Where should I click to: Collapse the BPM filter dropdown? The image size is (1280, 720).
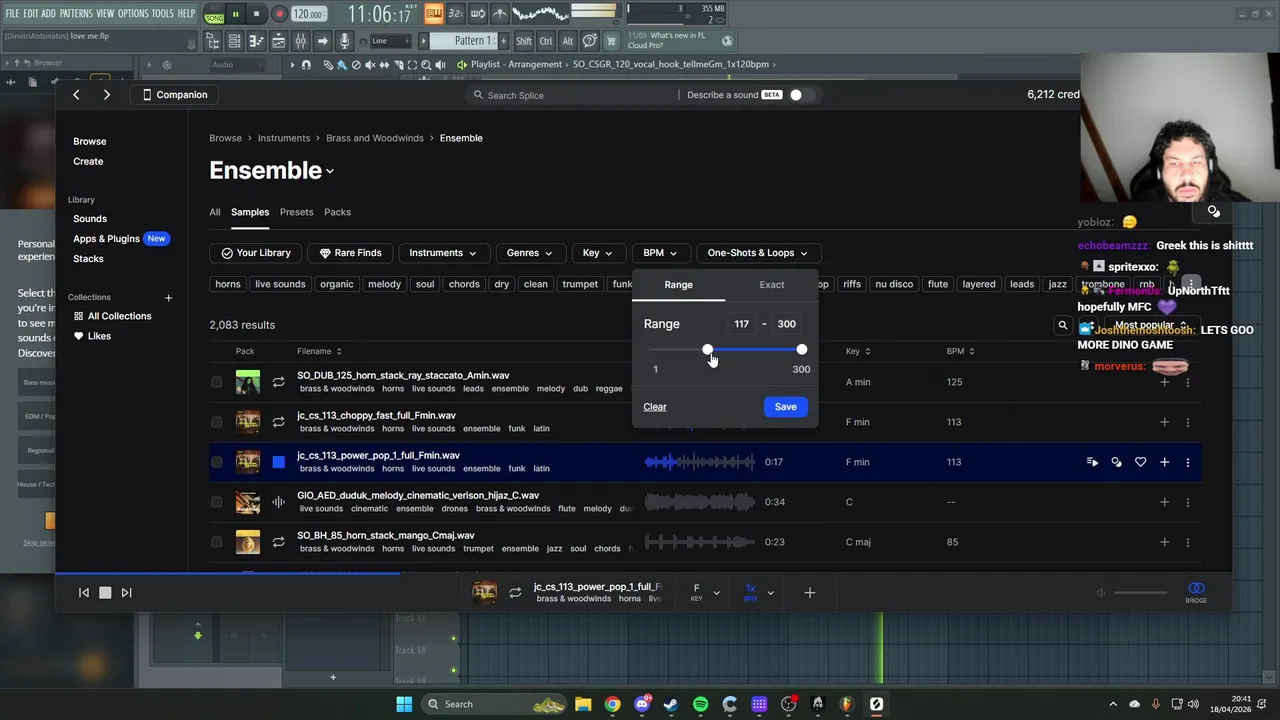point(660,253)
